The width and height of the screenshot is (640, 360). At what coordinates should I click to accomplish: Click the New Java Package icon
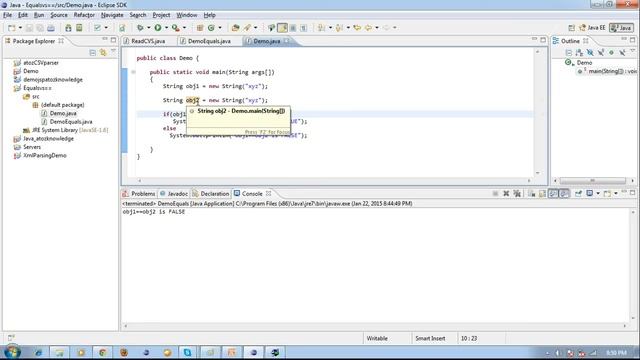200,28
